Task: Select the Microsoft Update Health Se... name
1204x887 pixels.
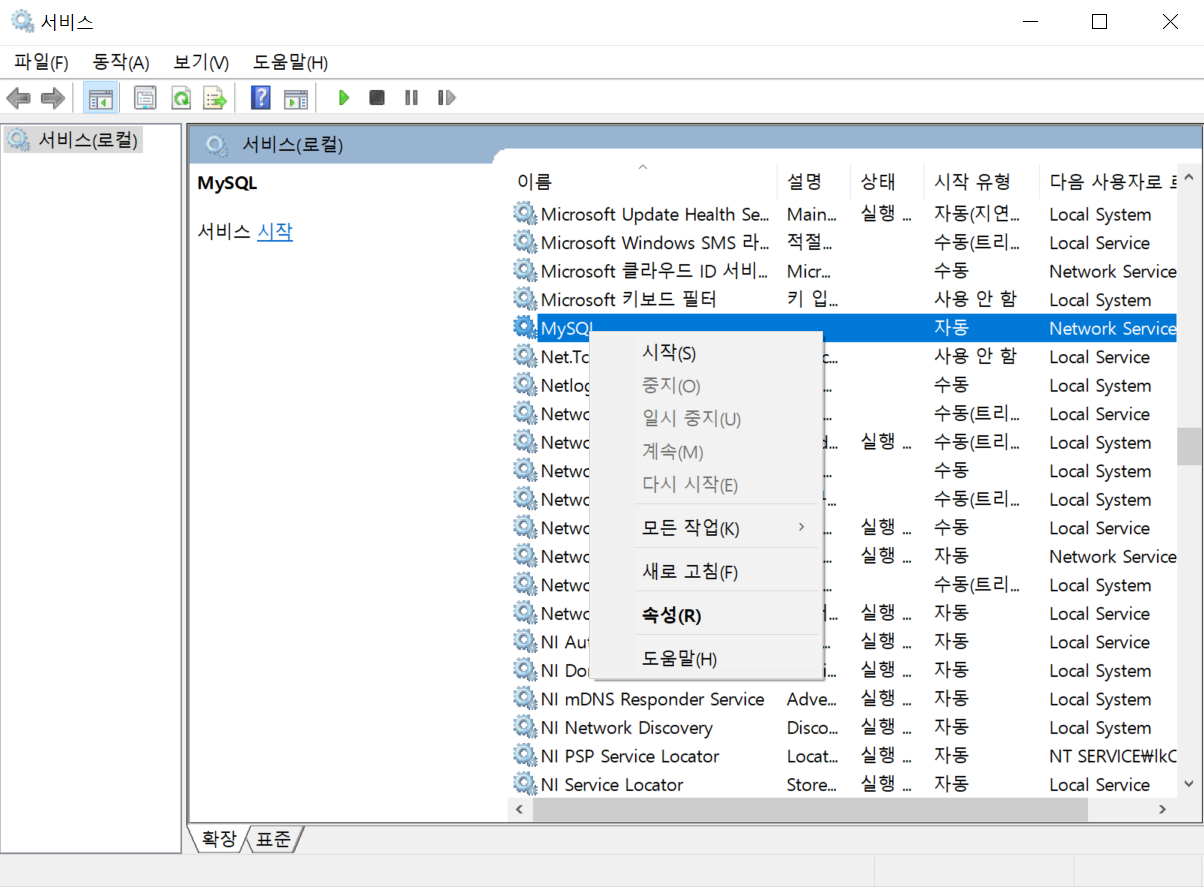Action: (655, 214)
